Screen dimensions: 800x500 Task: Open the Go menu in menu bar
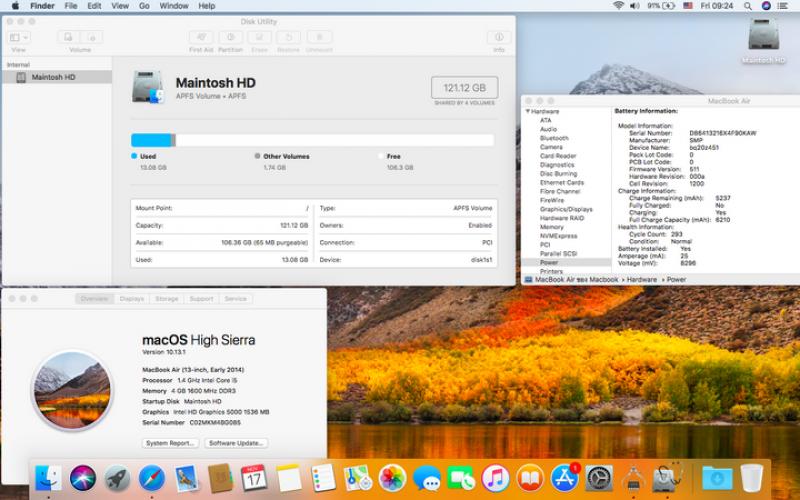click(144, 6)
